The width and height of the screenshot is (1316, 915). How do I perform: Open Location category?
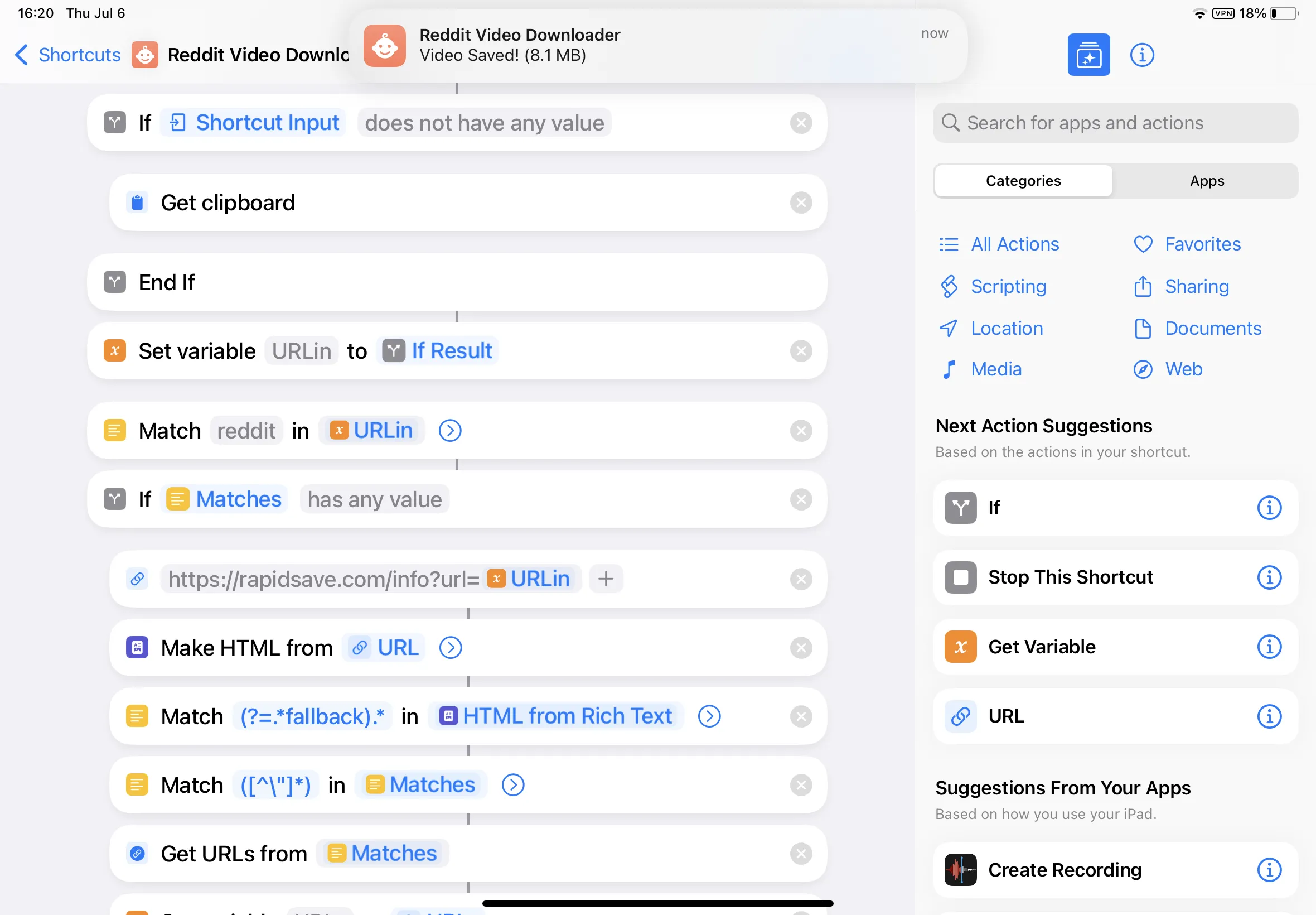click(x=990, y=328)
